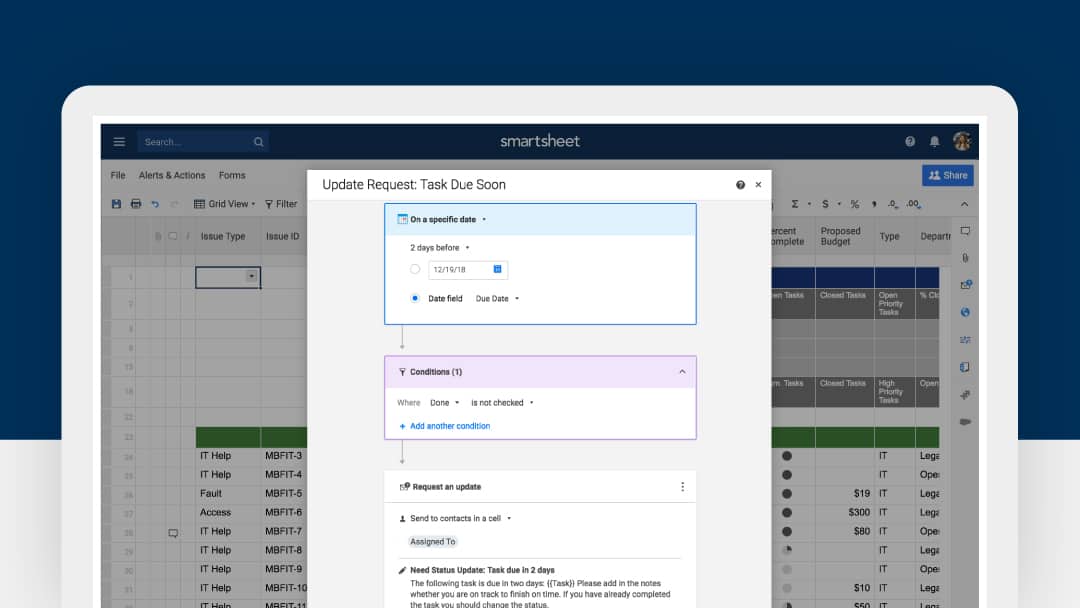The width and height of the screenshot is (1080, 608).
Task: Open the comments icon in right sidebar
Action: [965, 231]
